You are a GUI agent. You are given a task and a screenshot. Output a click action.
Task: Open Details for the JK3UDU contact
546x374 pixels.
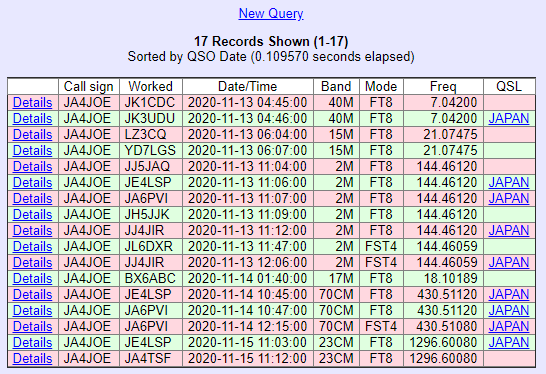click(x=32, y=118)
